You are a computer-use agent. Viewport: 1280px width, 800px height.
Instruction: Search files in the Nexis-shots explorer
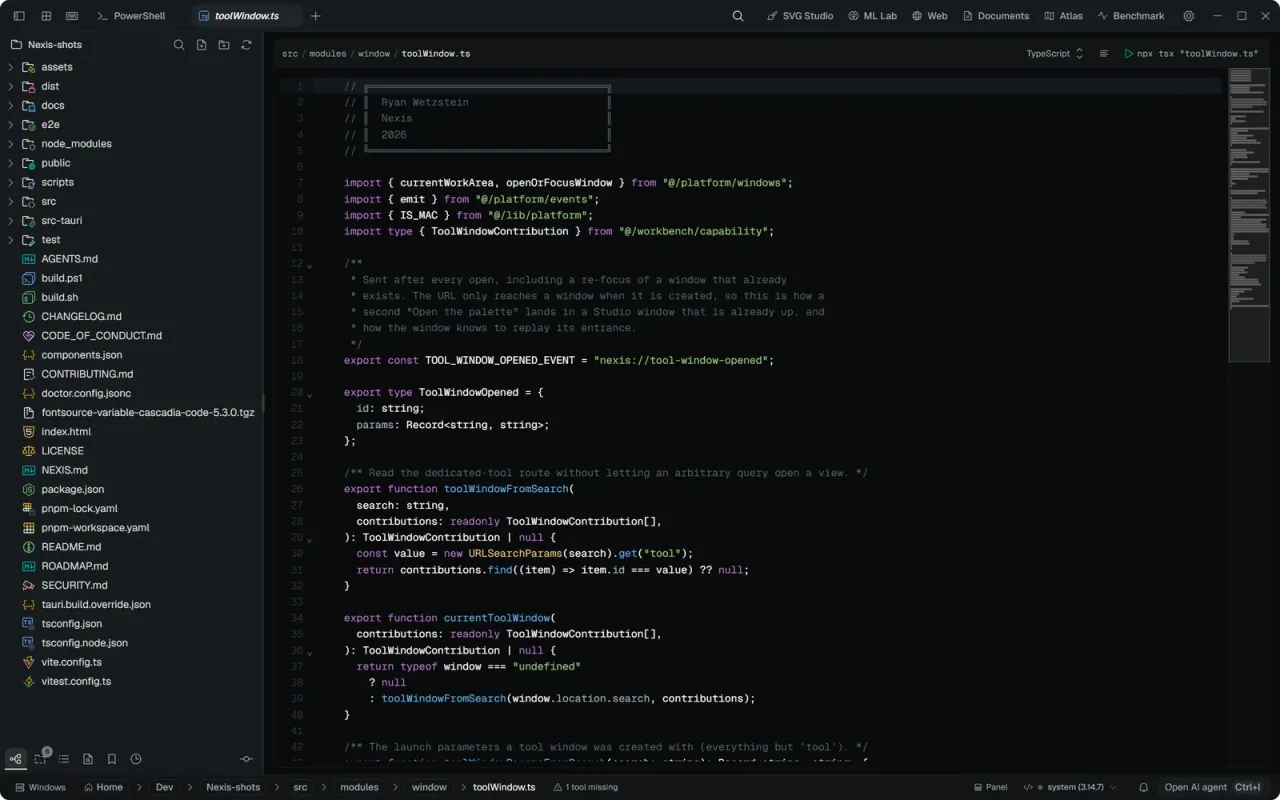(179, 45)
